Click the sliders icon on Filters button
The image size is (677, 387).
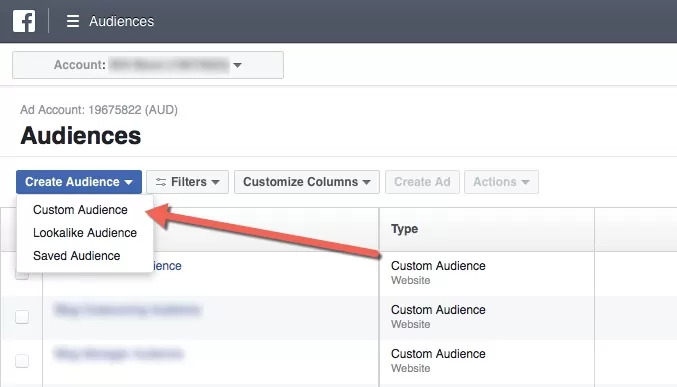pyautogui.click(x=161, y=182)
